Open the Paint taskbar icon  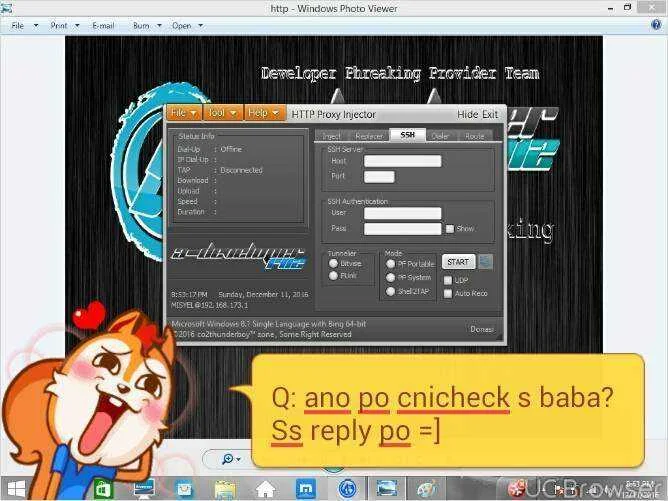pyautogui.click(x=427, y=489)
